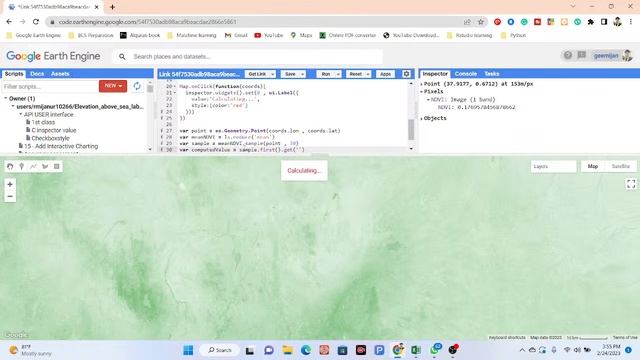Switch to the Tasks tab
This screenshot has width=640, height=360.
492,74
